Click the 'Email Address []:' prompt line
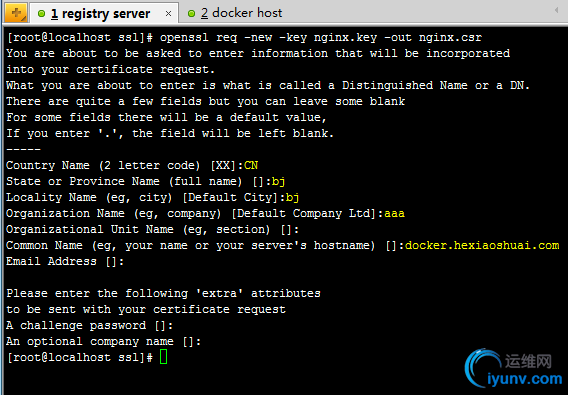Viewport: 568px width, 395px height. click(65, 261)
